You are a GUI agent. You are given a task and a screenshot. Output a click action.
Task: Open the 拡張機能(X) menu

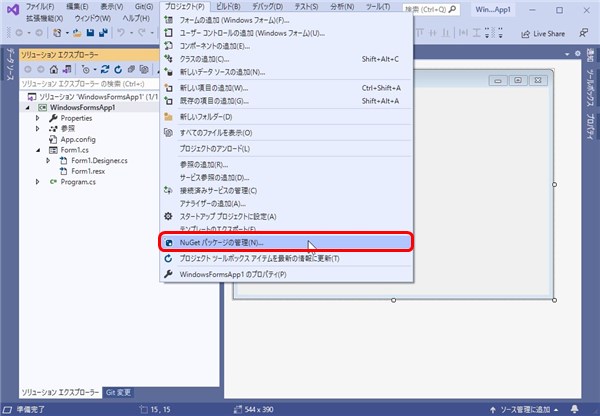click(44, 18)
